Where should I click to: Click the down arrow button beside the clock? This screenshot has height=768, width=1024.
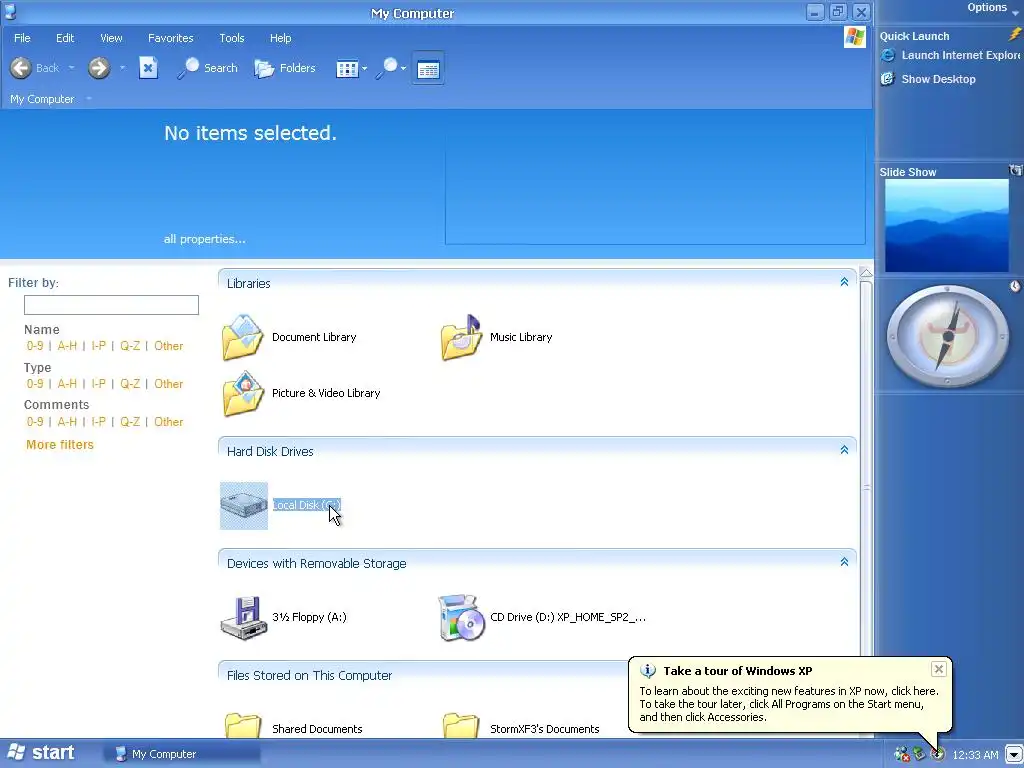1013,755
